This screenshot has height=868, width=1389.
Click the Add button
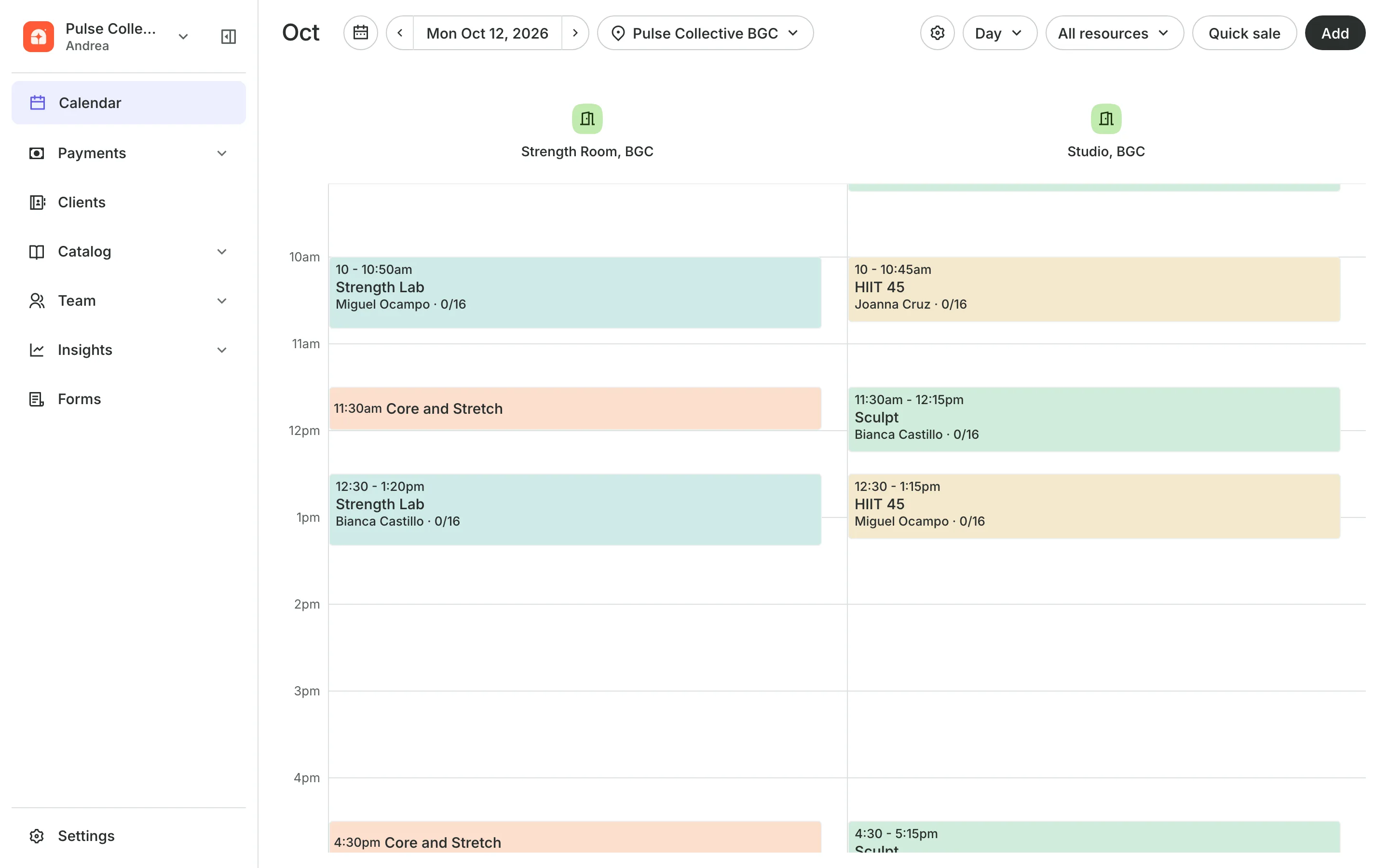pos(1335,33)
